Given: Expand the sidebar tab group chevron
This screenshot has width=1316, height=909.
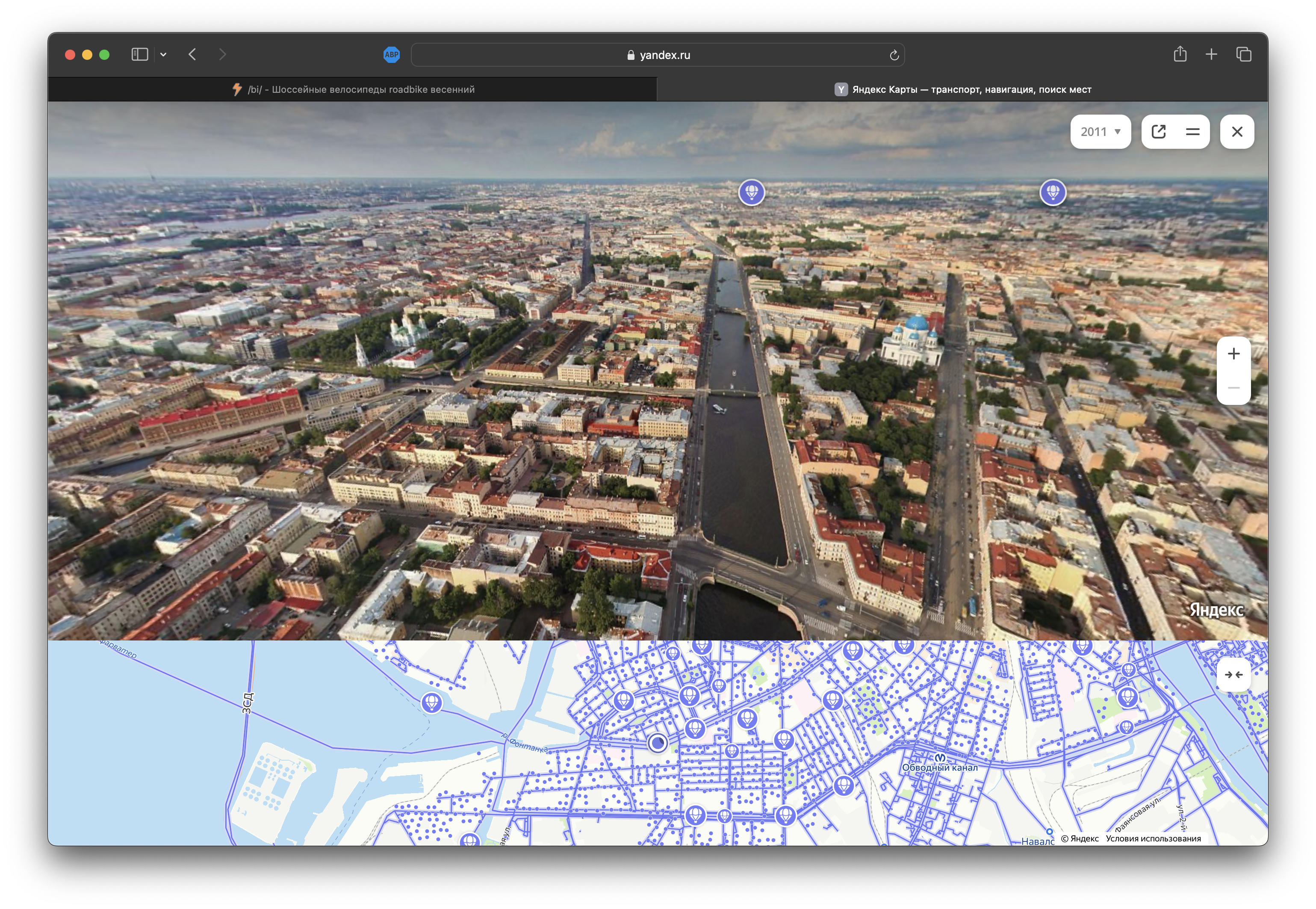Looking at the screenshot, I should (x=163, y=55).
